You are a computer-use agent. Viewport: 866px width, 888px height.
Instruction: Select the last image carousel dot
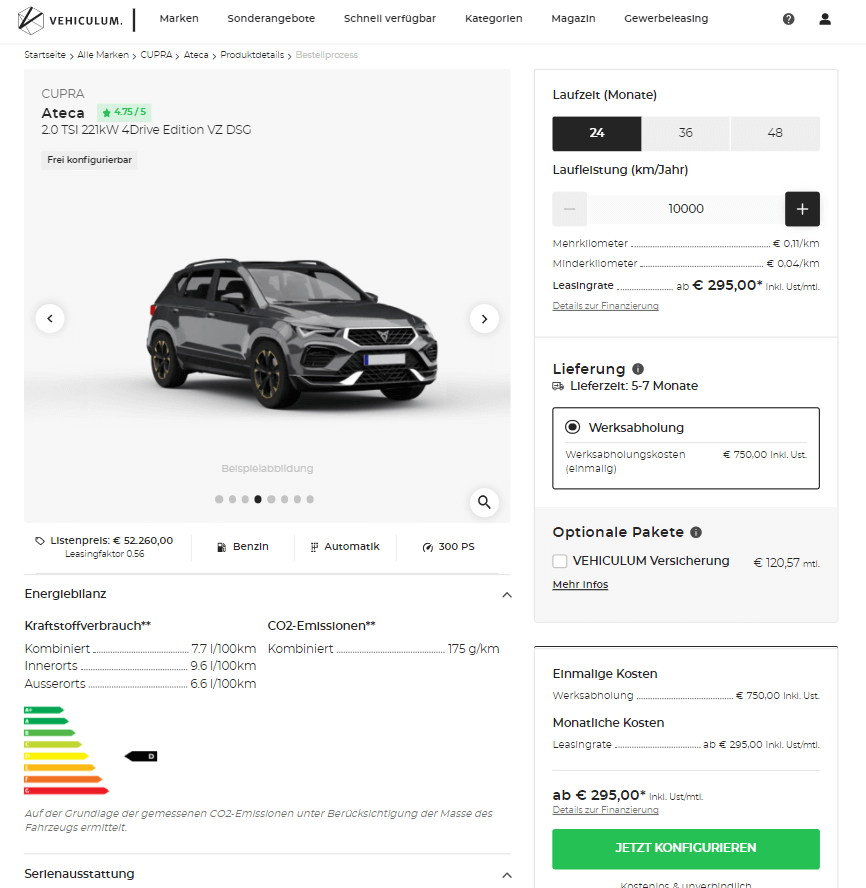click(310, 499)
